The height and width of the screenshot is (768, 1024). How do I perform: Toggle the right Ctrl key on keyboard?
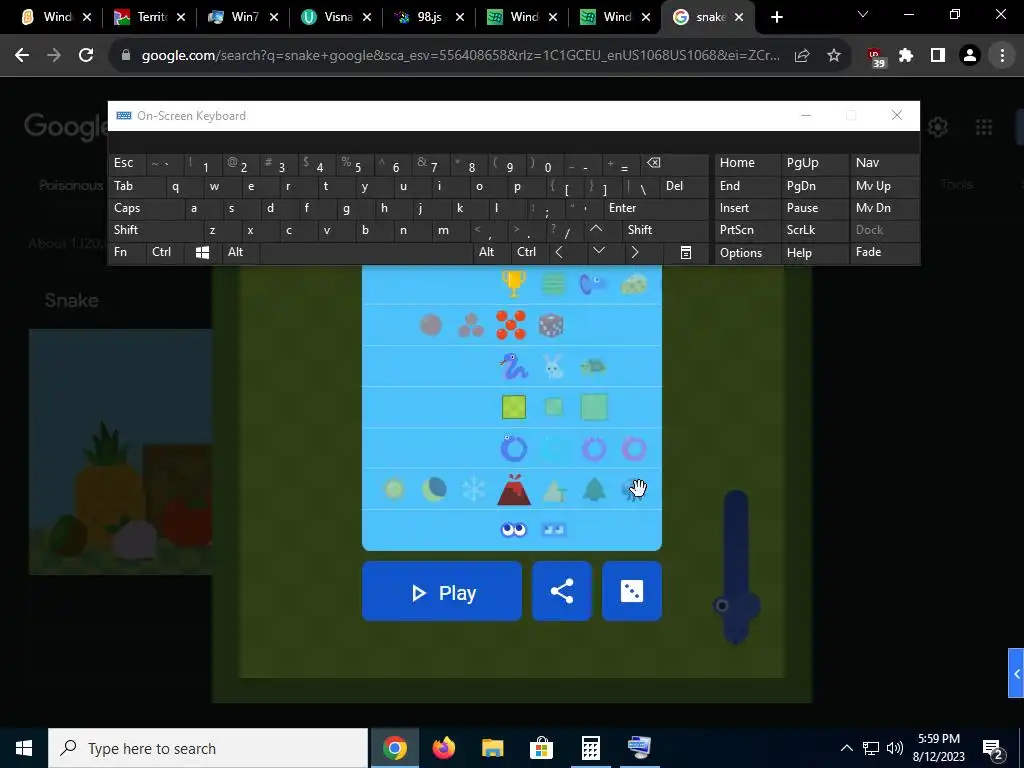pyautogui.click(x=530, y=253)
